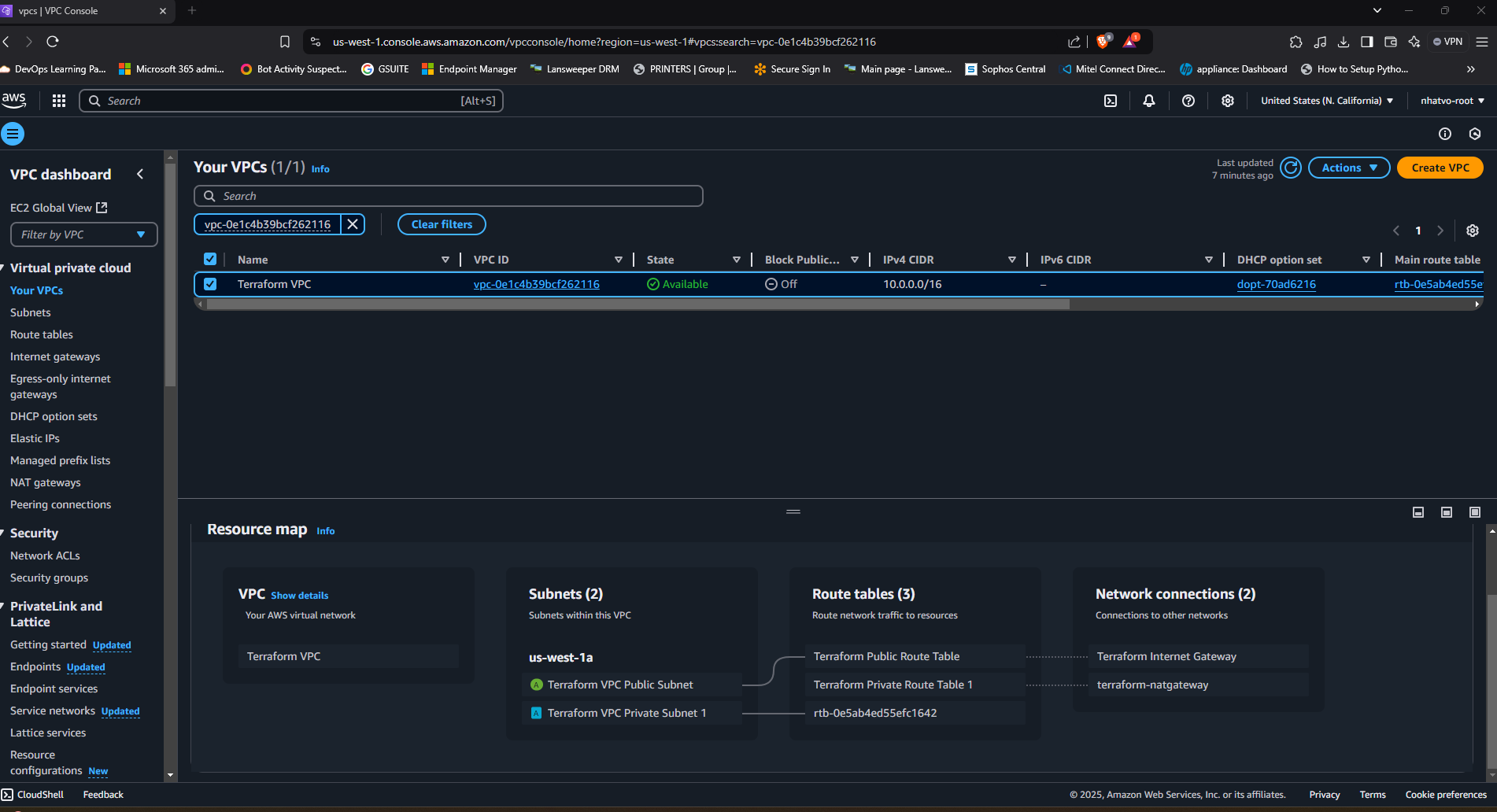Open NAT gateways in the sidebar
The height and width of the screenshot is (812, 1497).
click(x=46, y=482)
